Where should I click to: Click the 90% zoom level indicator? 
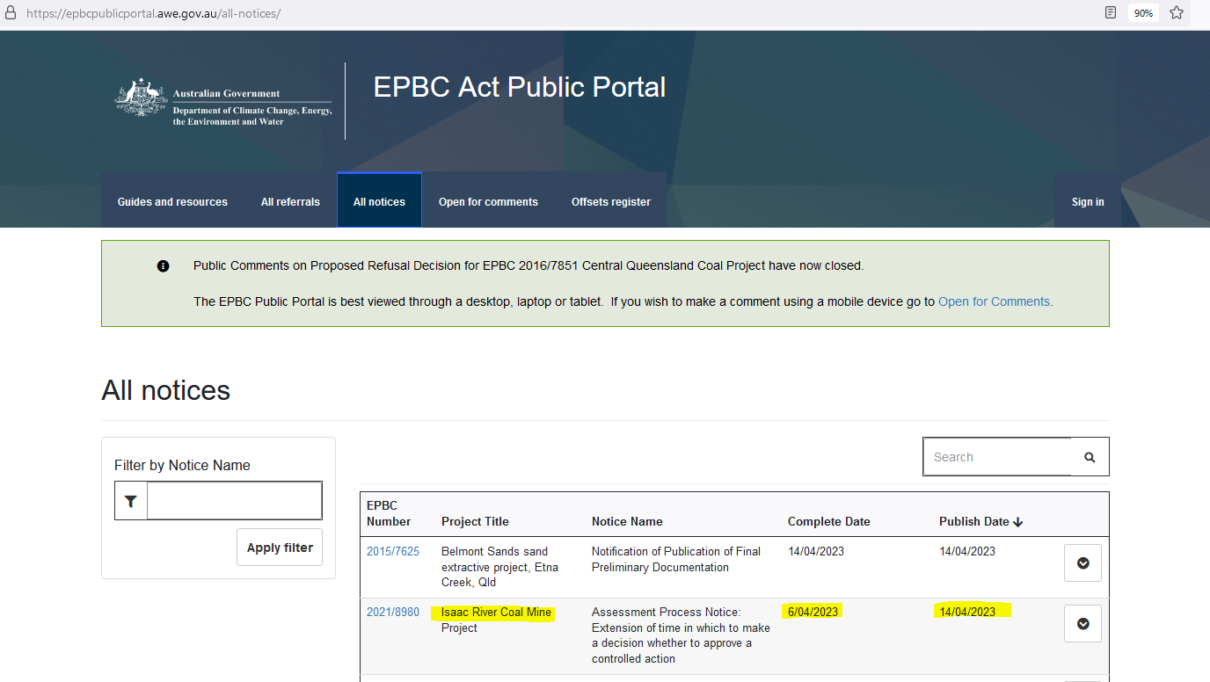1142,13
